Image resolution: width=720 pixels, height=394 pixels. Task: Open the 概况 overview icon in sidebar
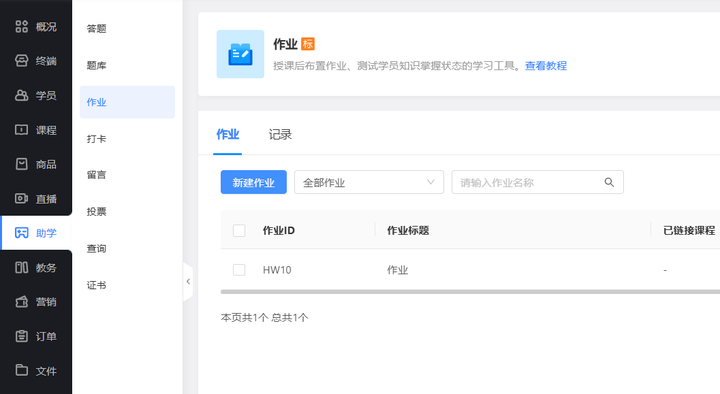[22, 27]
